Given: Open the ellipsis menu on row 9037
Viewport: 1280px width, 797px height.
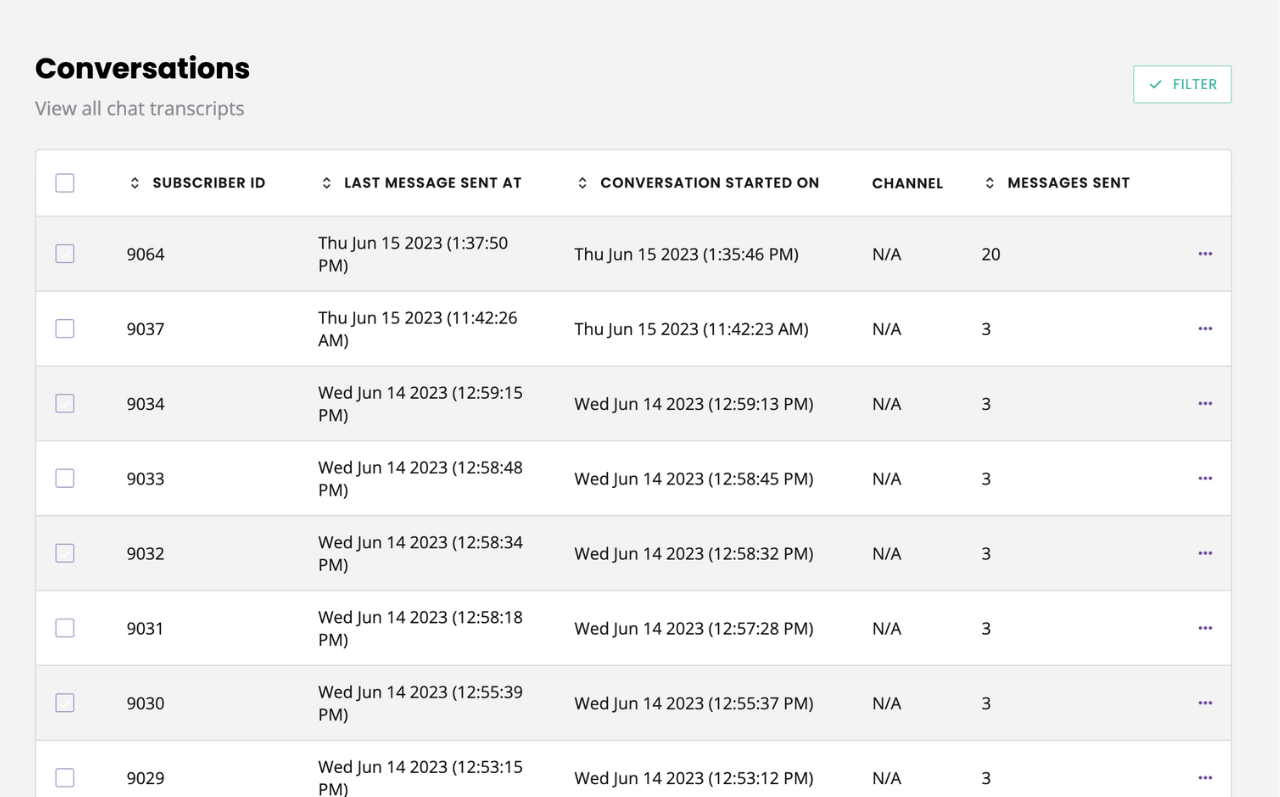Looking at the screenshot, I should pos(1205,328).
